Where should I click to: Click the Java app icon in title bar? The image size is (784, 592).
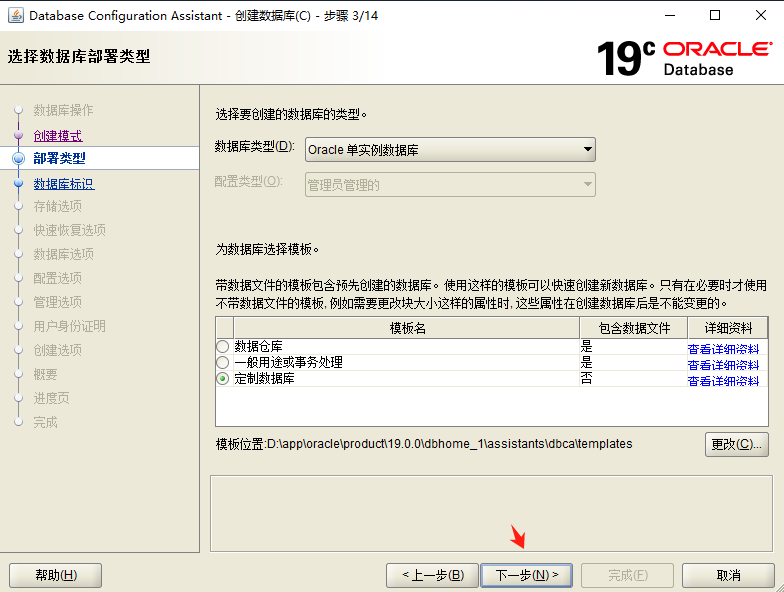[x=16, y=16]
